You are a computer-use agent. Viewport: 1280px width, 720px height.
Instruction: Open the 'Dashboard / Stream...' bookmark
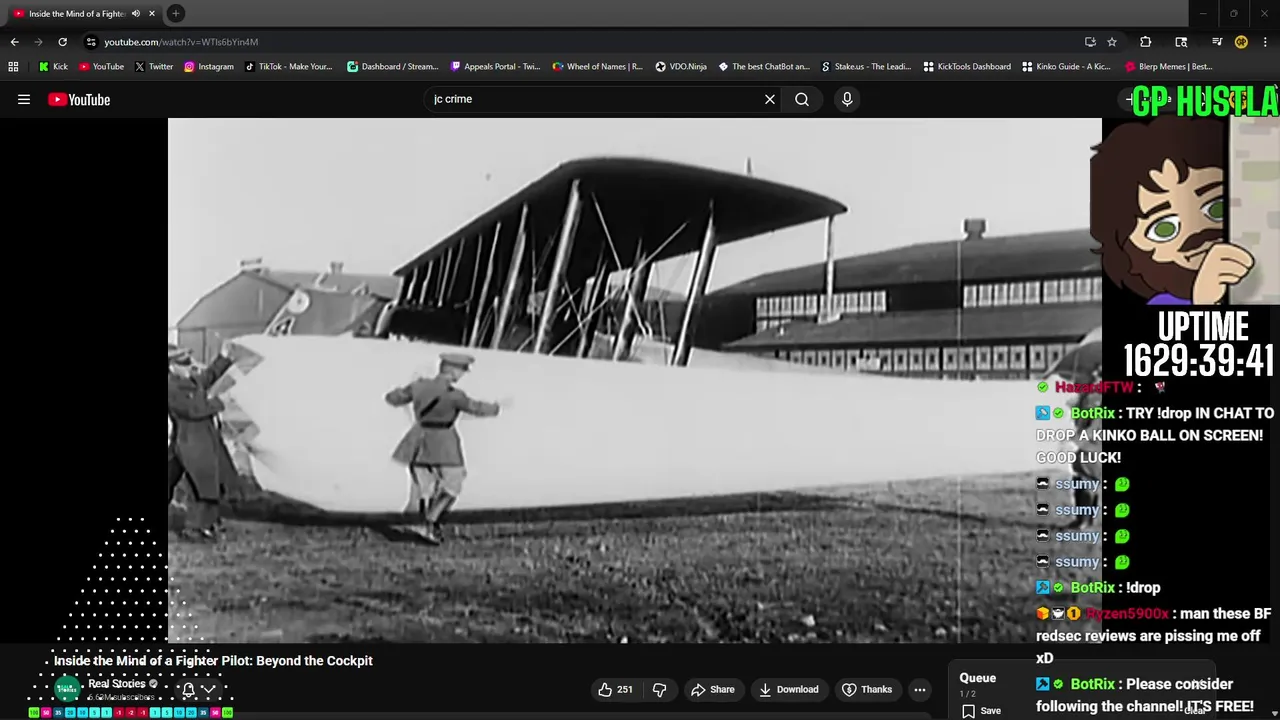click(x=393, y=67)
